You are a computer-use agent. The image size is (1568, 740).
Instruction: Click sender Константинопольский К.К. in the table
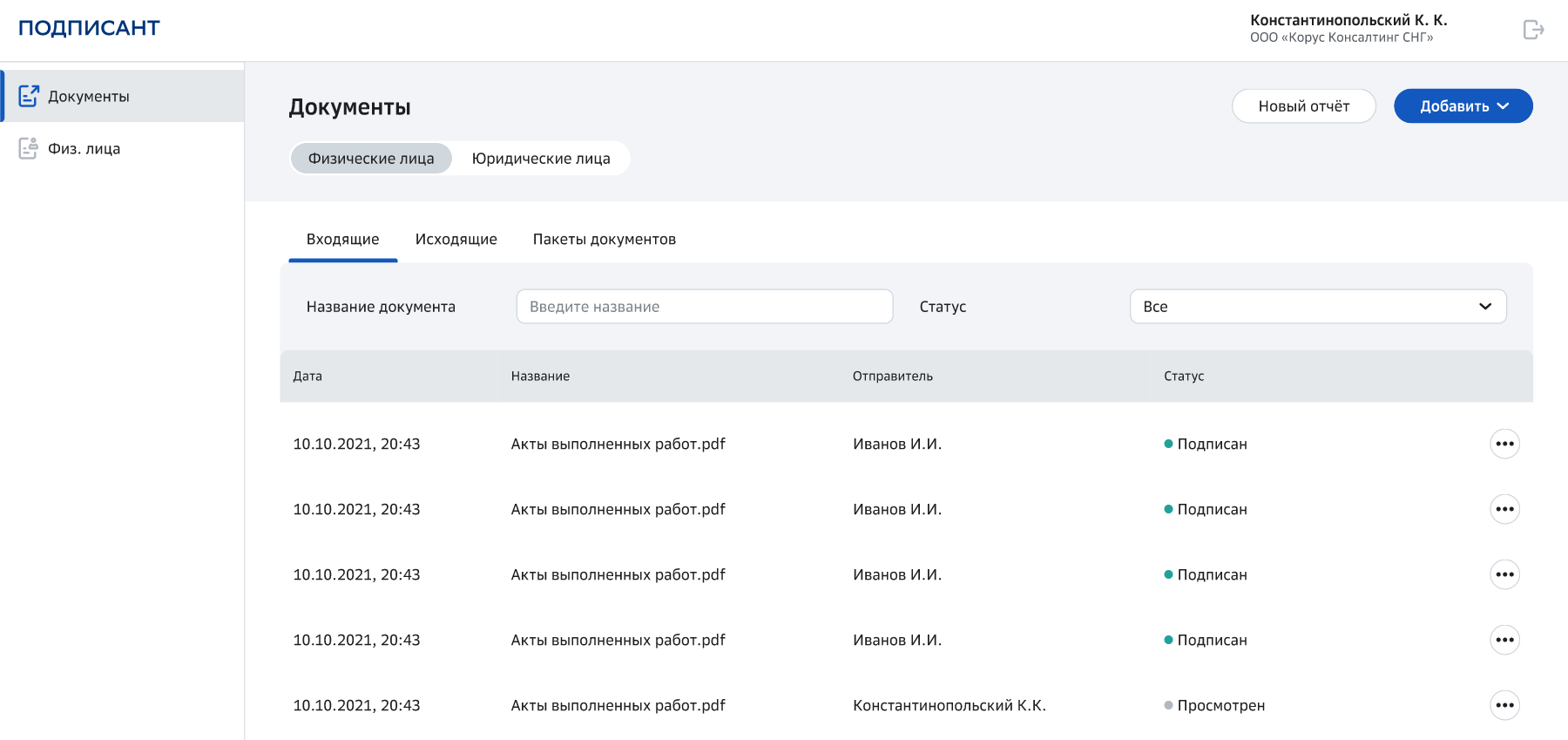949,706
